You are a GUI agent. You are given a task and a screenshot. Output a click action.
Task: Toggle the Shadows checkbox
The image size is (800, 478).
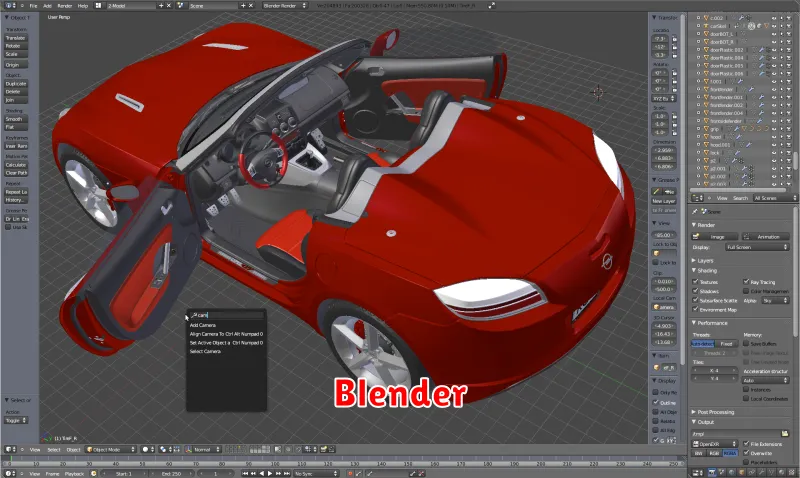695,291
